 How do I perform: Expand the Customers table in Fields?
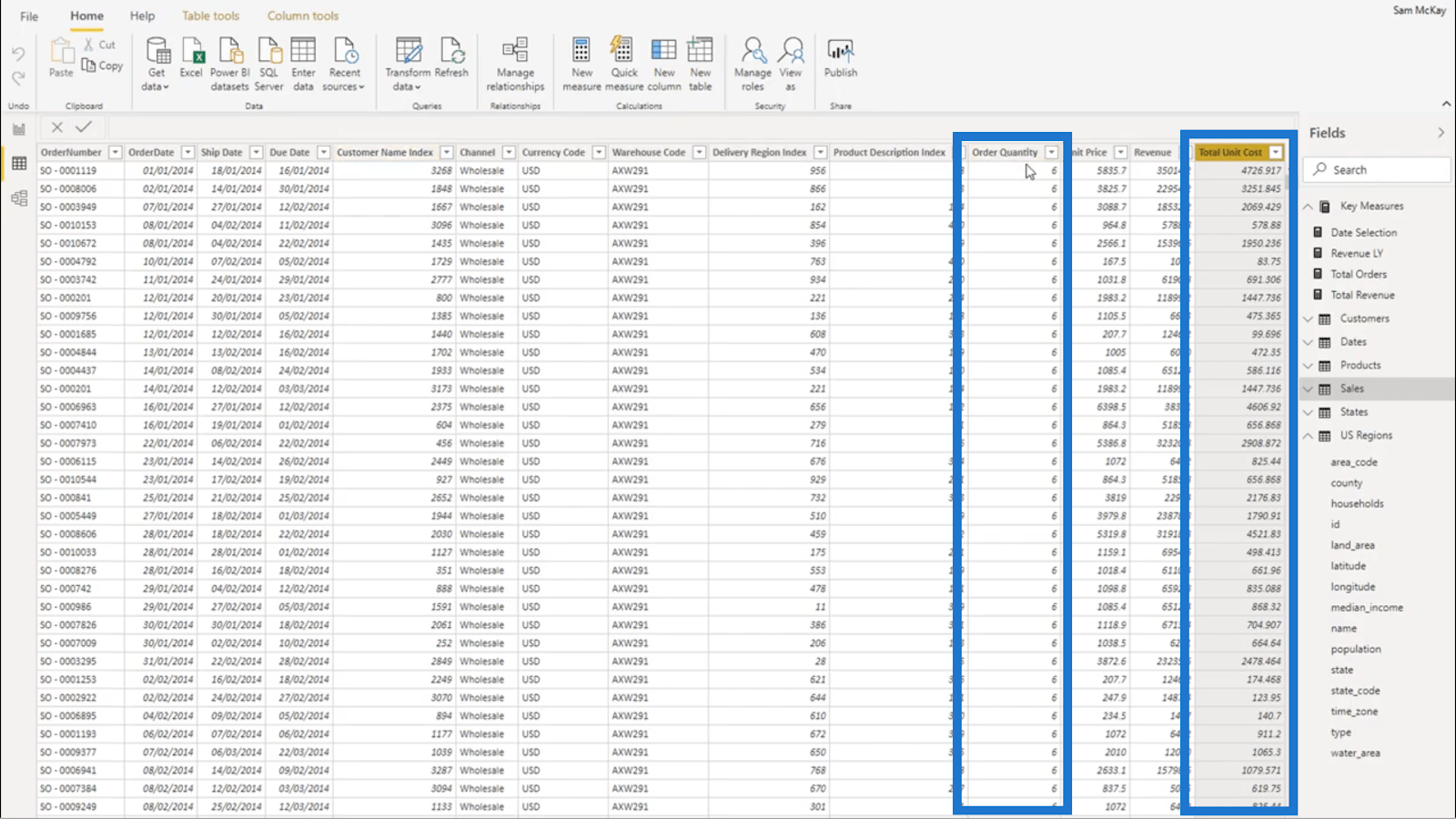pyautogui.click(x=1309, y=318)
